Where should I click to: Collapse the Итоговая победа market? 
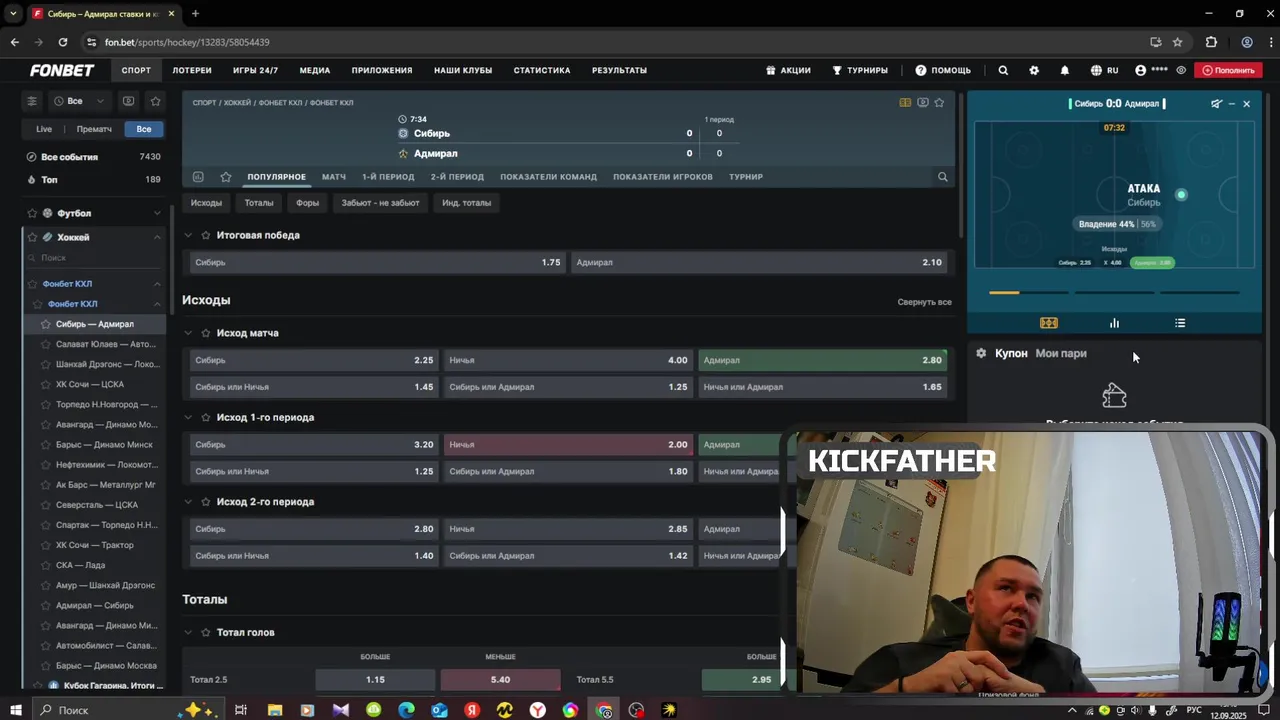(x=188, y=236)
